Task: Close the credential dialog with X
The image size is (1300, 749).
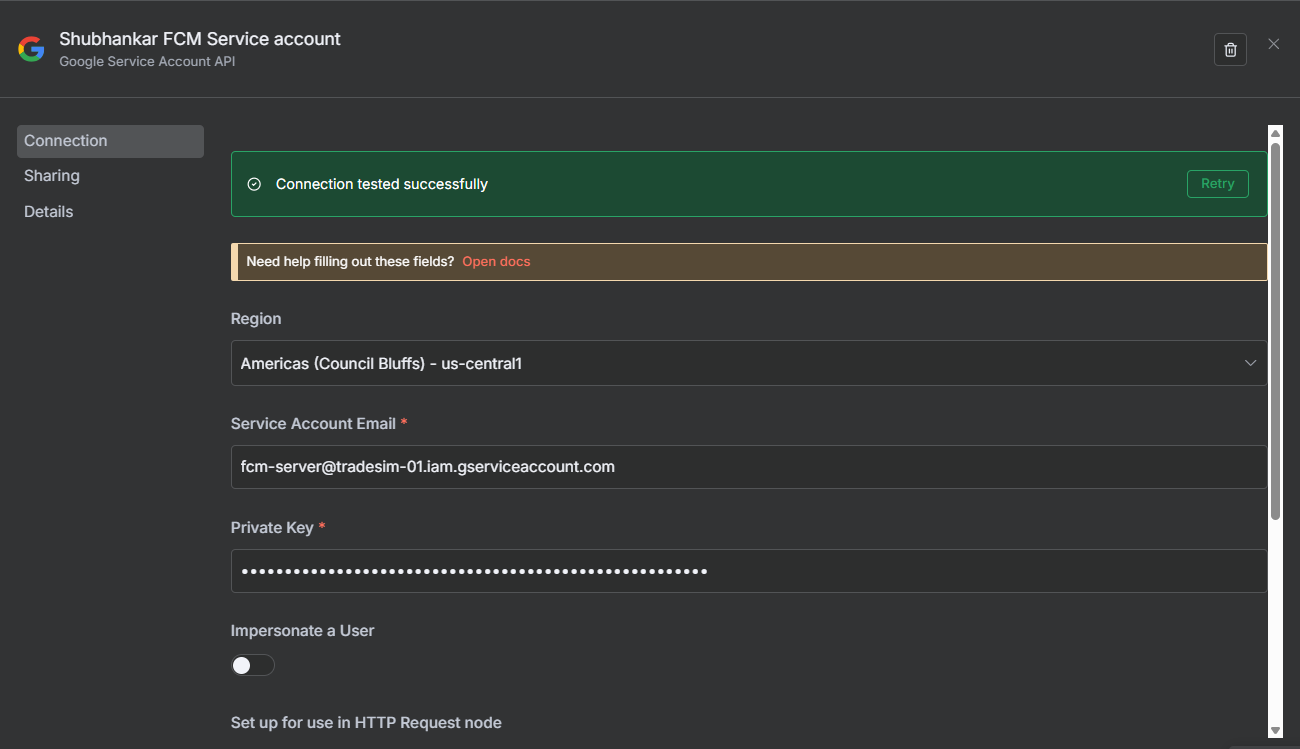Action: tap(1273, 44)
